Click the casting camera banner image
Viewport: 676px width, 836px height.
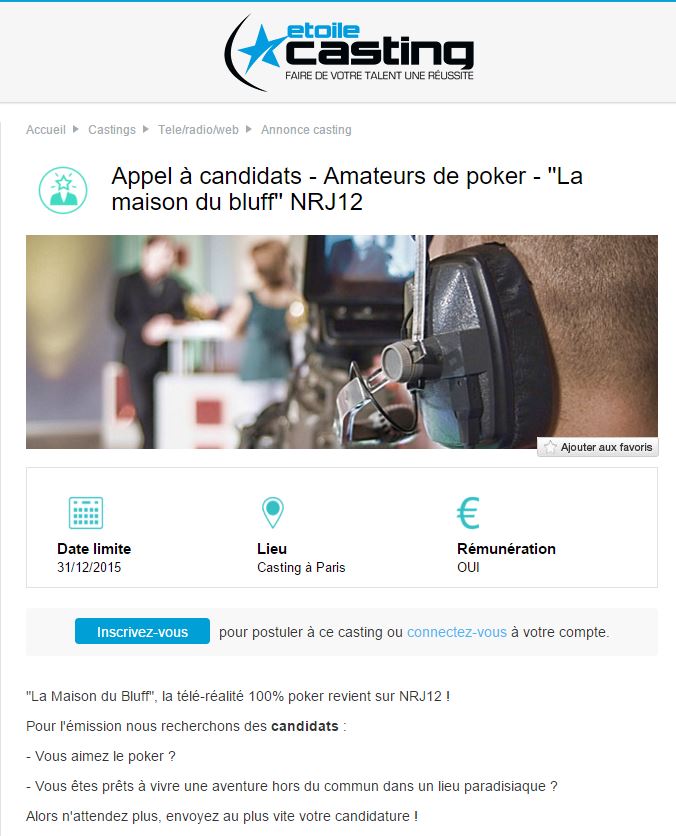342,342
